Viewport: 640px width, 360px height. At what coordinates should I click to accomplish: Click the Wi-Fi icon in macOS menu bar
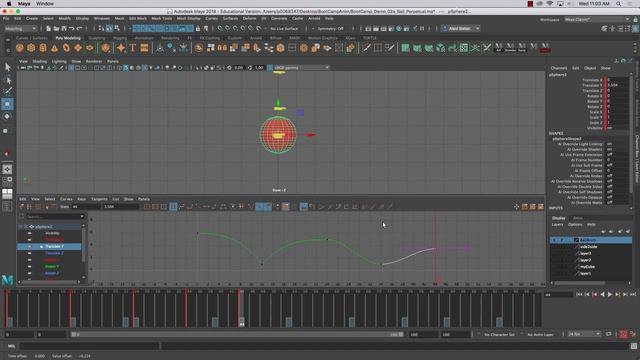(550, 4)
